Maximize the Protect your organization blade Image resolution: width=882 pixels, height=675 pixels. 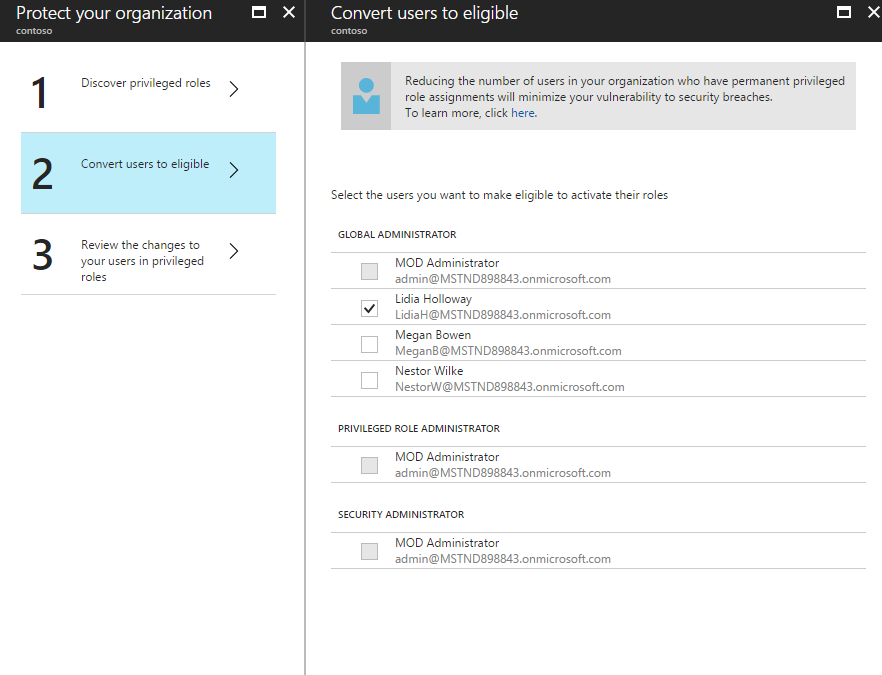[259, 12]
